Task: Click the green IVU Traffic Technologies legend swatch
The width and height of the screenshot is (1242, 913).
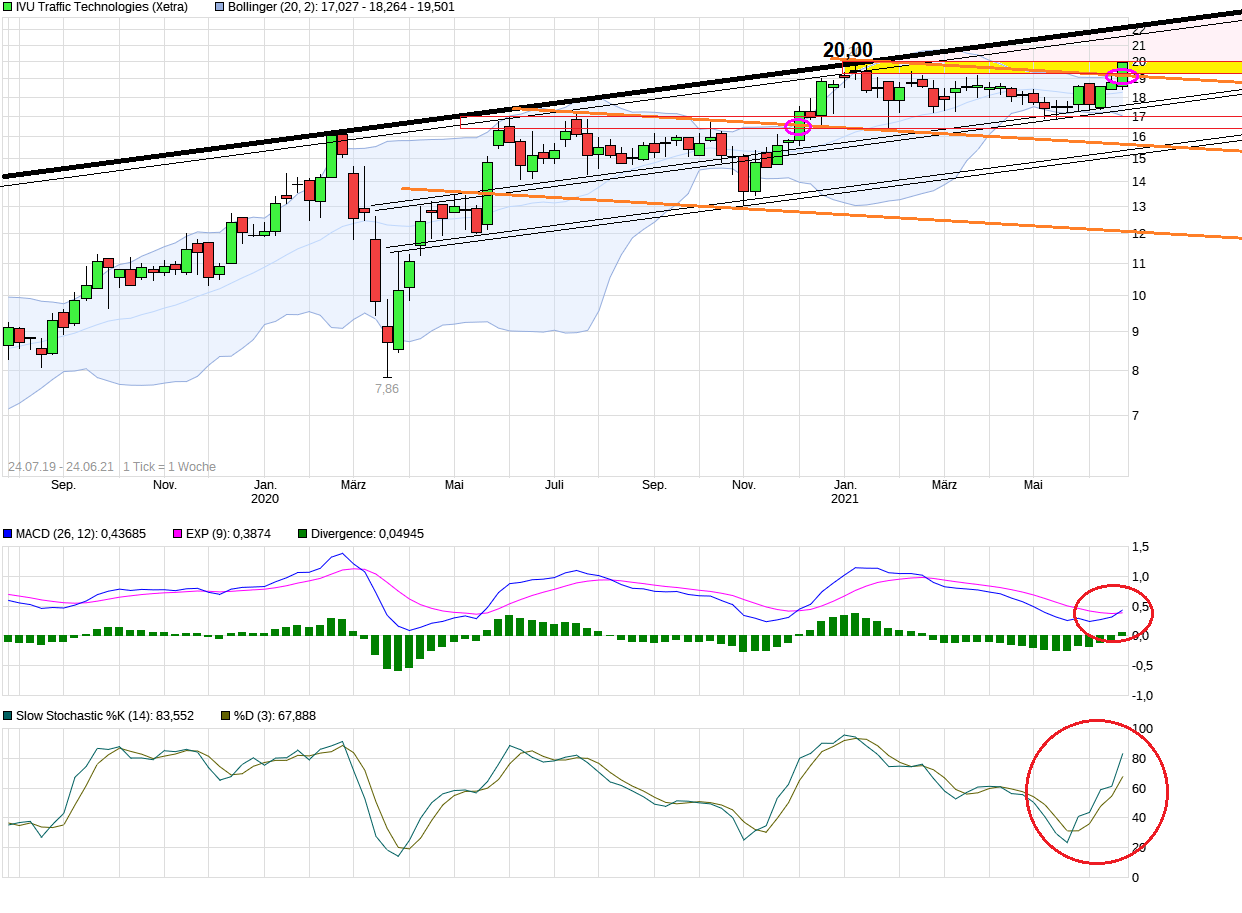Action: tap(8, 7)
